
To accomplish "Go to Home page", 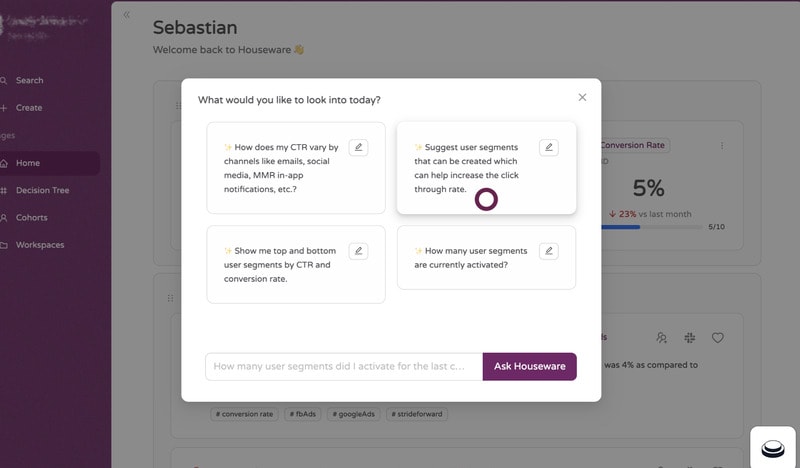I will pos(27,163).
